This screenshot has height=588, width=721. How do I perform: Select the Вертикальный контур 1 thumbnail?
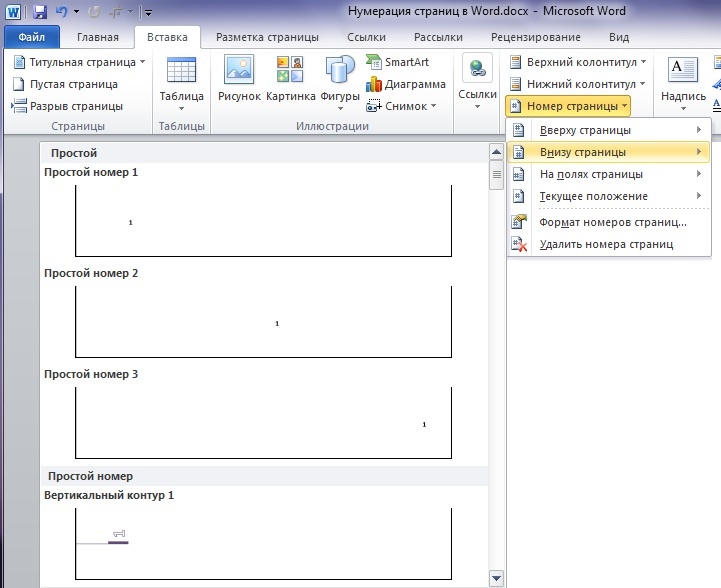pos(263,544)
